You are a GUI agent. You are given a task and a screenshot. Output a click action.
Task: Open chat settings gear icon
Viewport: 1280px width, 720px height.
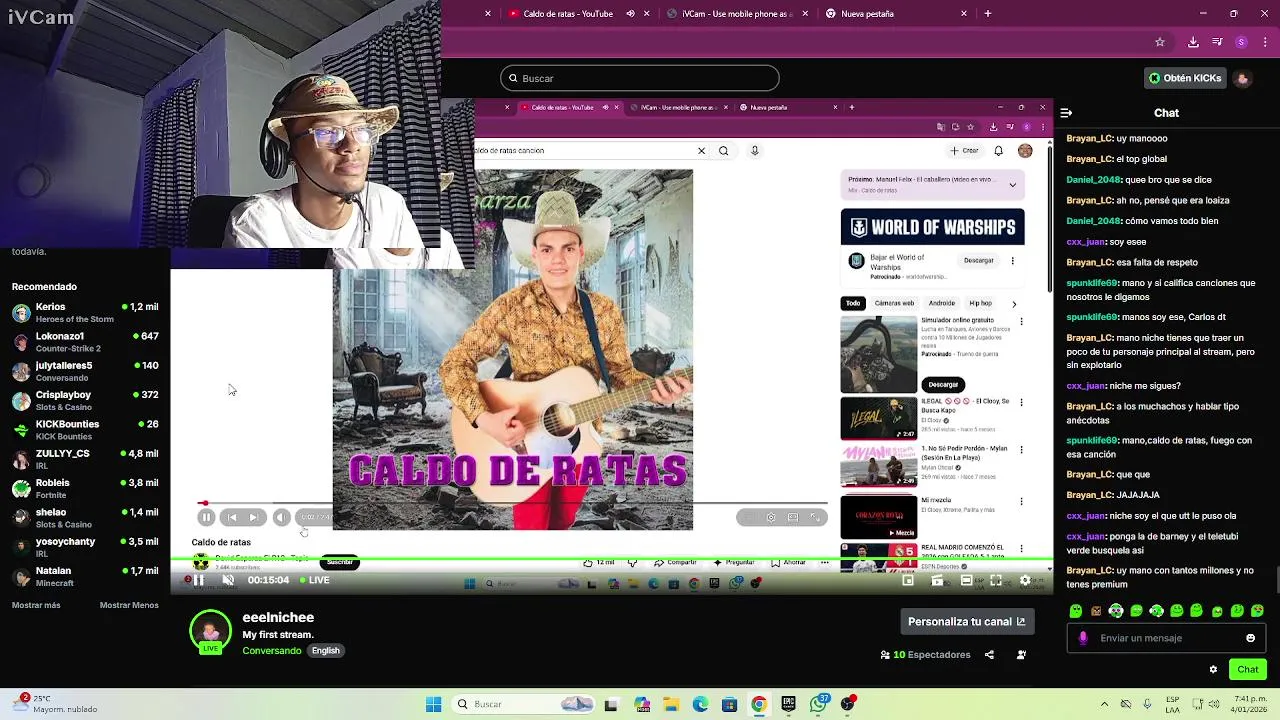click(1213, 669)
